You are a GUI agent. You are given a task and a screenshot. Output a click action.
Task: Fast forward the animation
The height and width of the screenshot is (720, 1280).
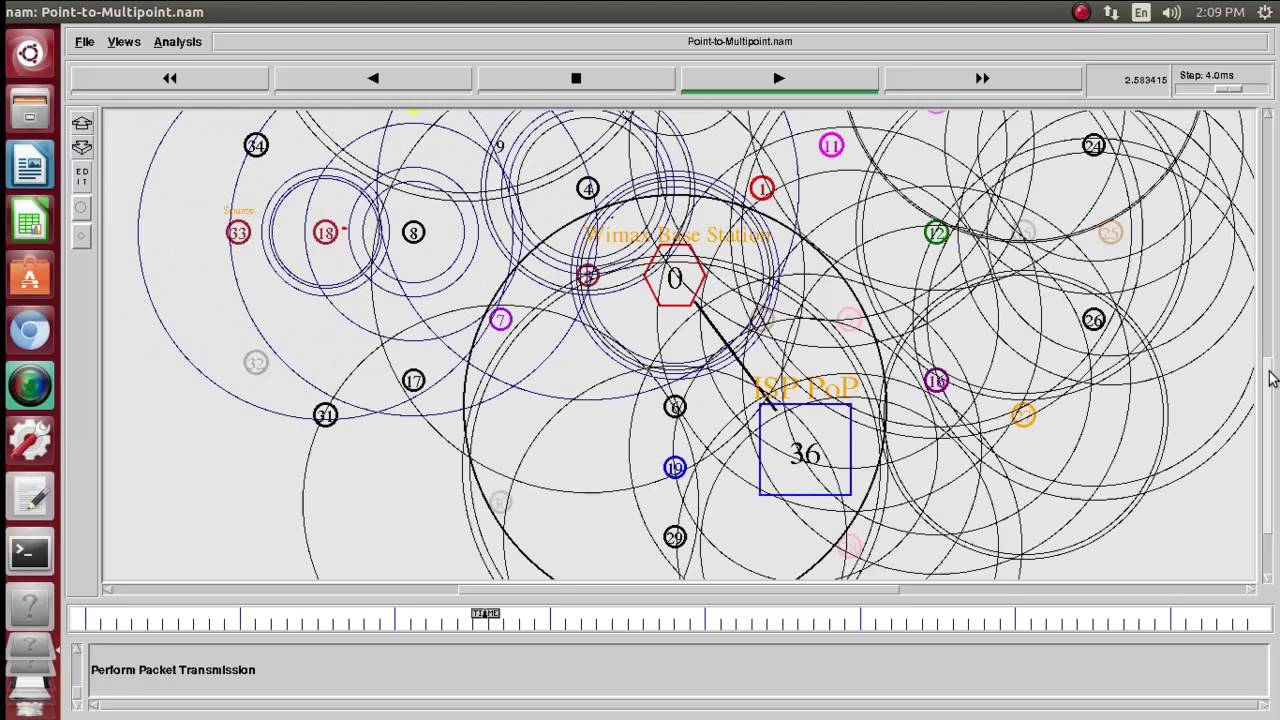point(982,78)
